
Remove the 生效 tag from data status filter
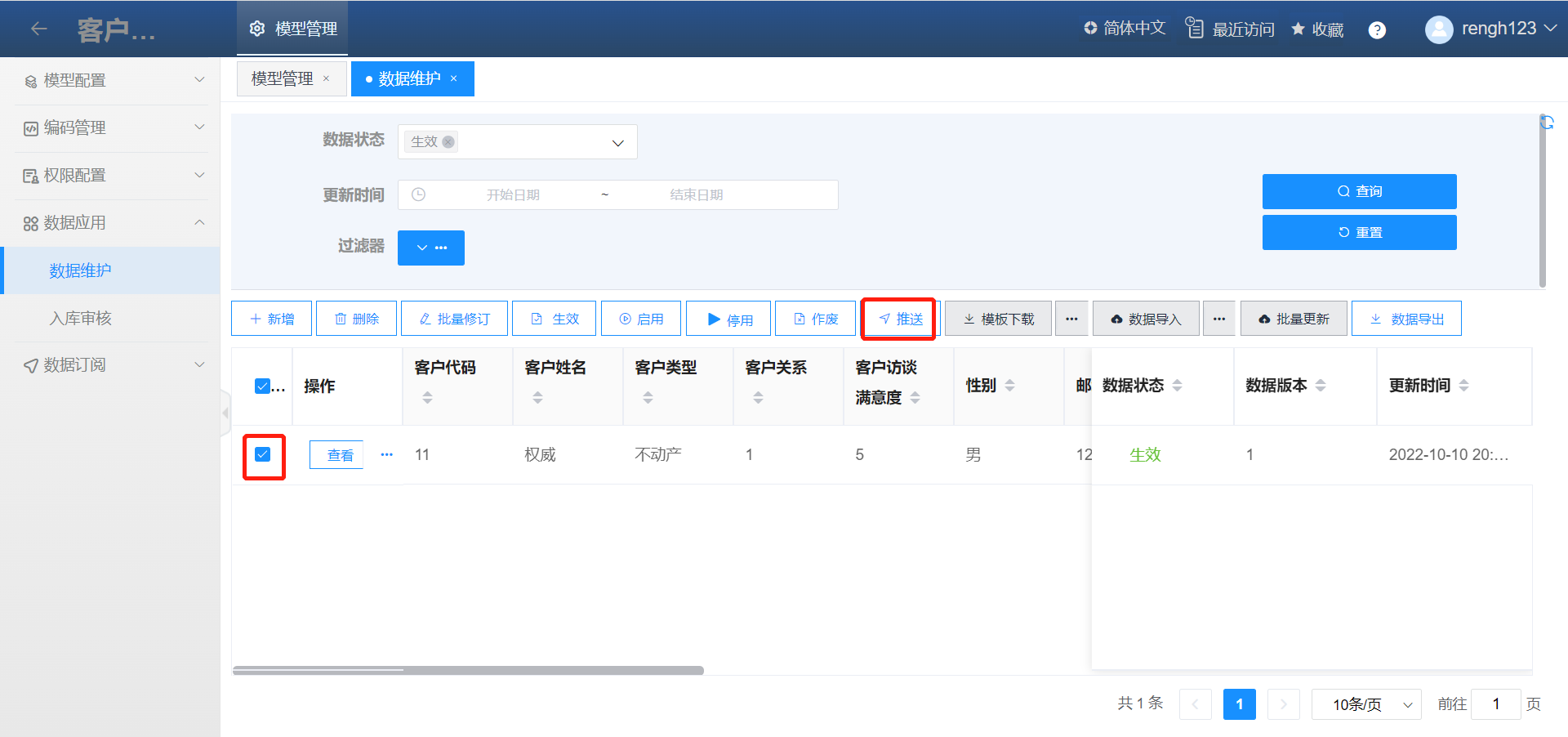(x=448, y=142)
